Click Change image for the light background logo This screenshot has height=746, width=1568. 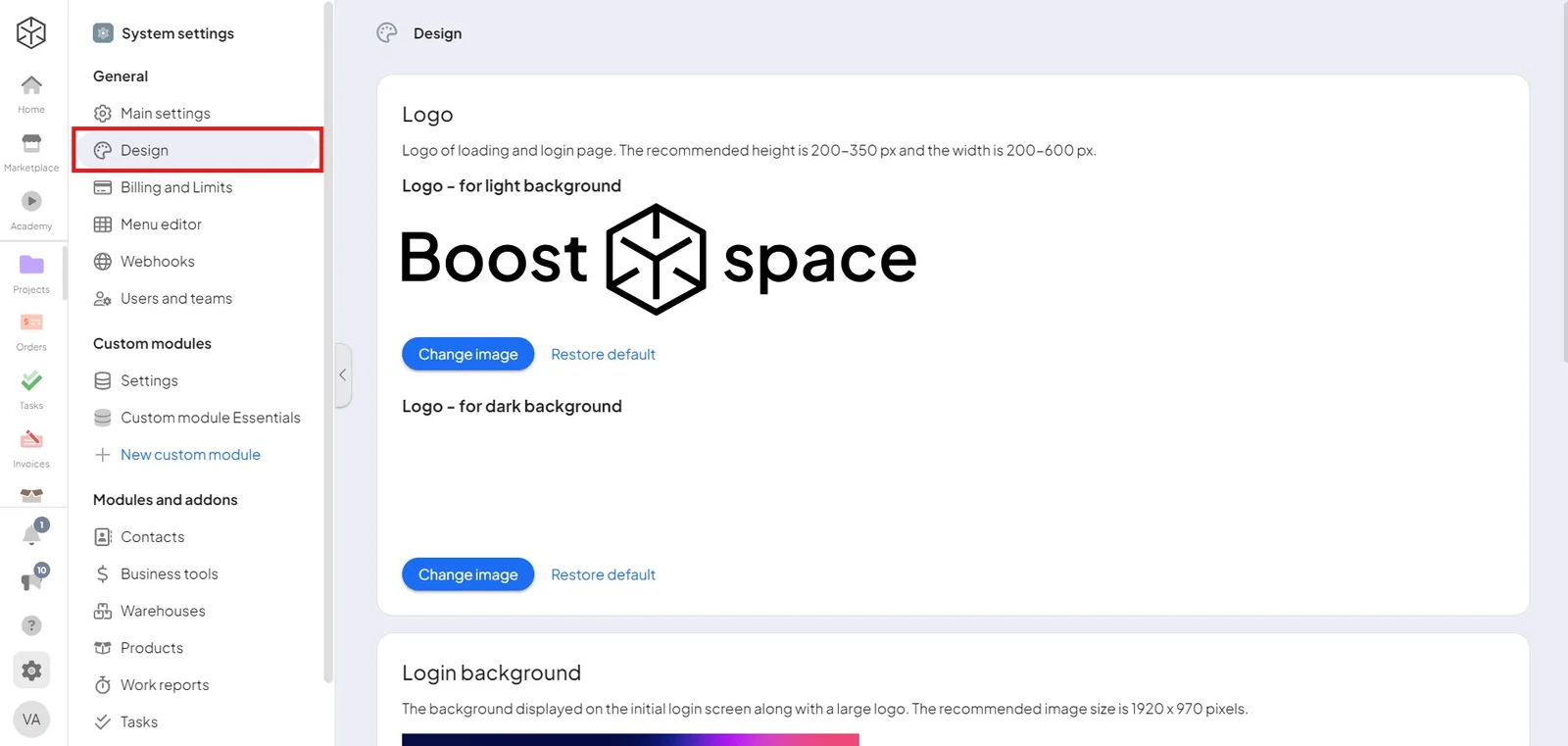coord(467,354)
